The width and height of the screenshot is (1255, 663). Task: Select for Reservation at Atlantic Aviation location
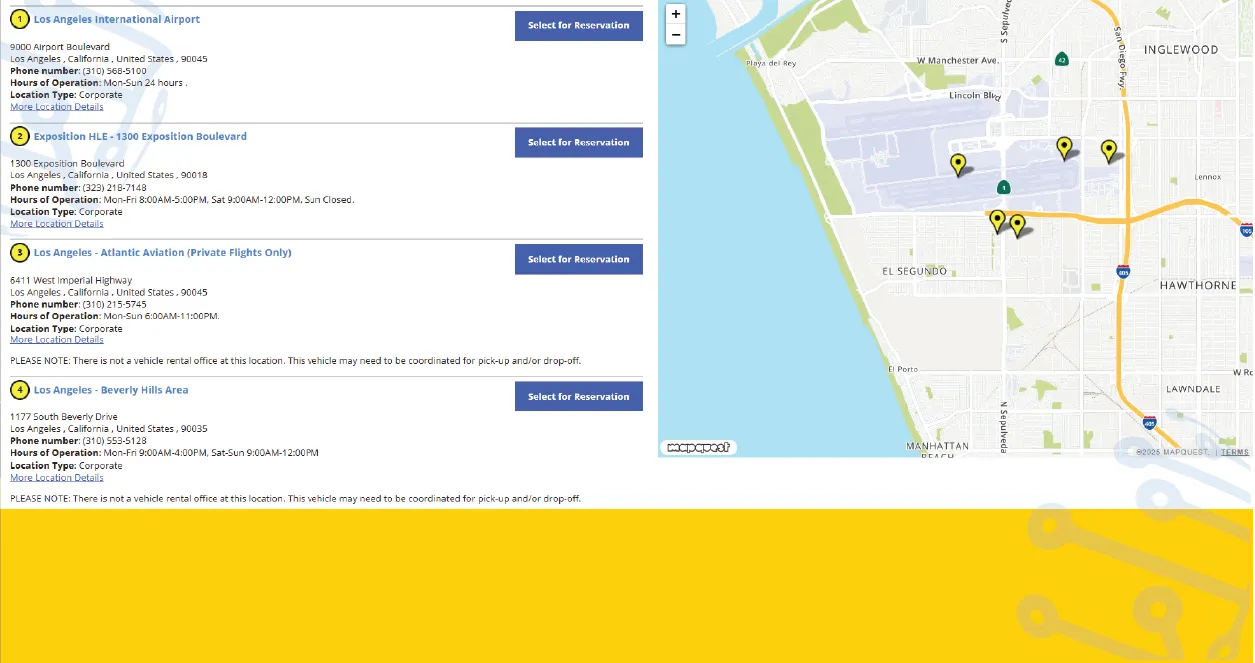[x=578, y=259]
